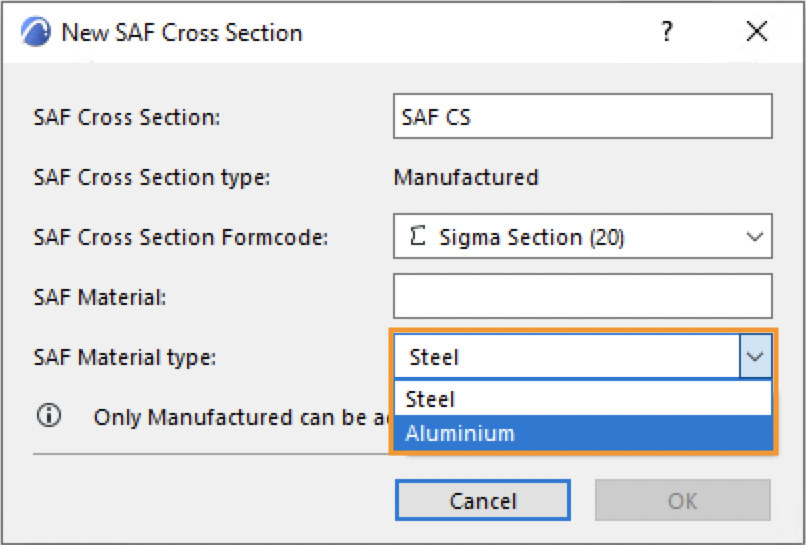This screenshot has height=545, width=806.
Task: Click the empty SAF Material text field
Action: [582, 297]
